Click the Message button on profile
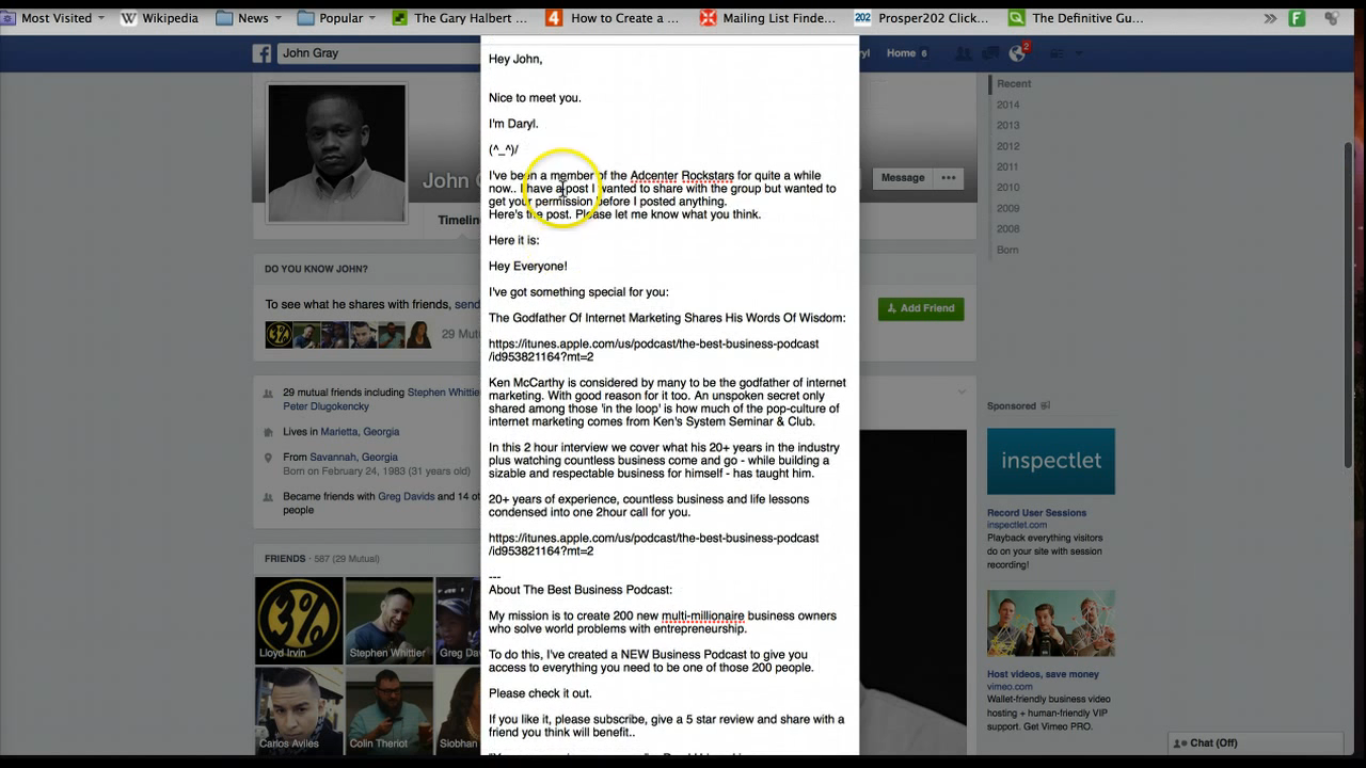Image resolution: width=1366 pixels, height=768 pixels. [903, 178]
